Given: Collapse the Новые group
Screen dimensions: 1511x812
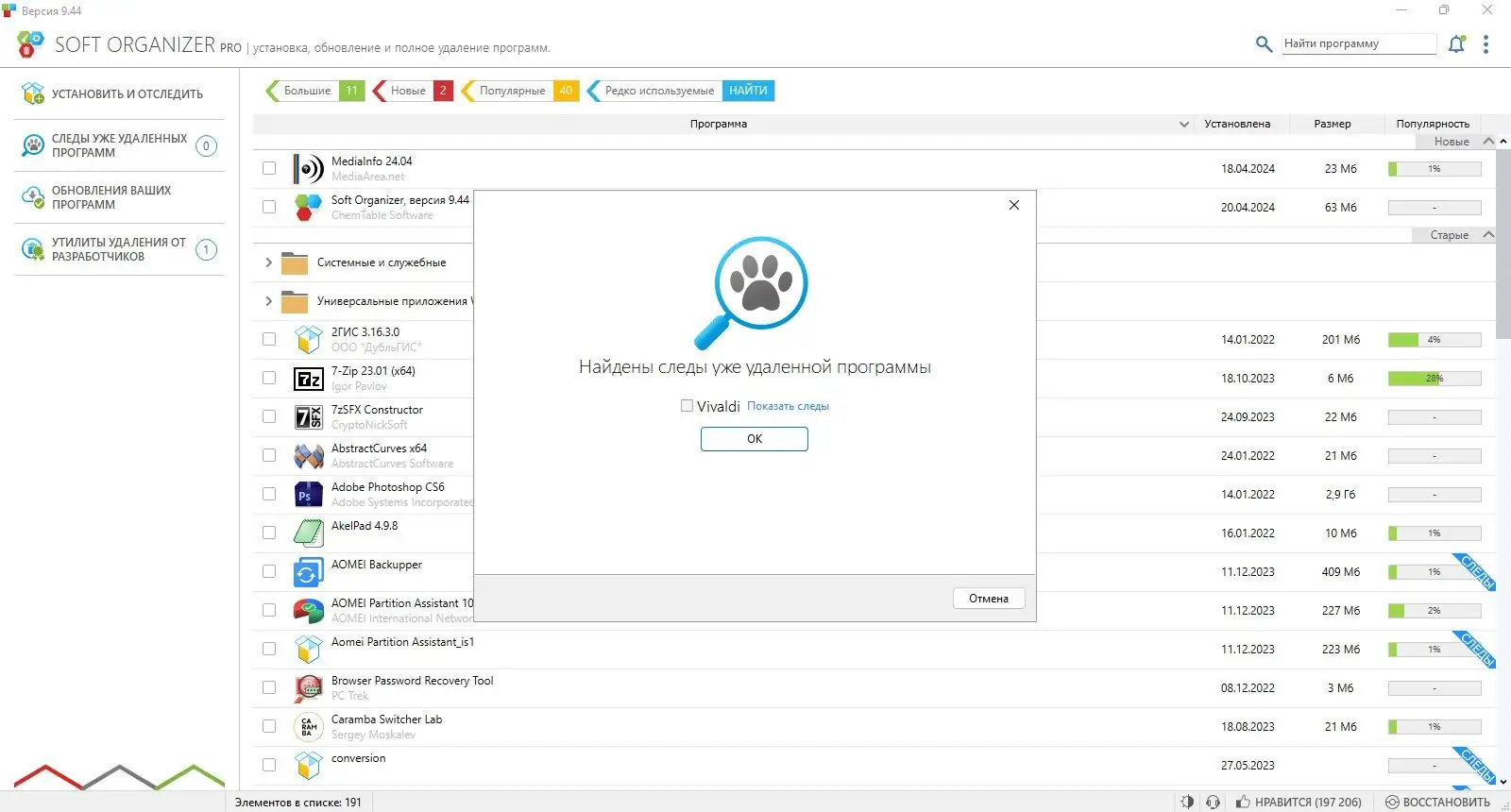Looking at the screenshot, I should pyautogui.click(x=1489, y=142).
